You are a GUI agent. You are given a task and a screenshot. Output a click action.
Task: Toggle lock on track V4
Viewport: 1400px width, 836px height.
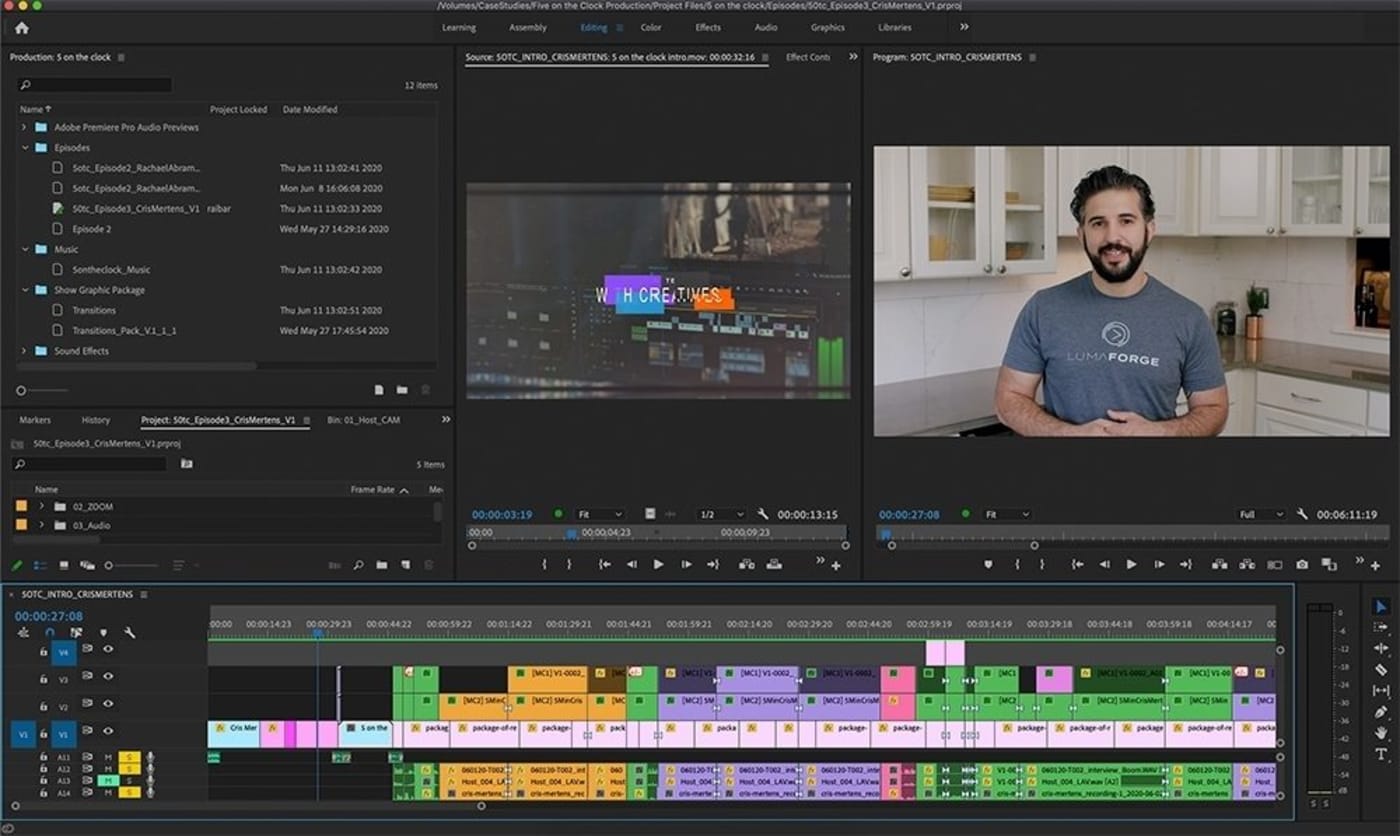[43, 650]
